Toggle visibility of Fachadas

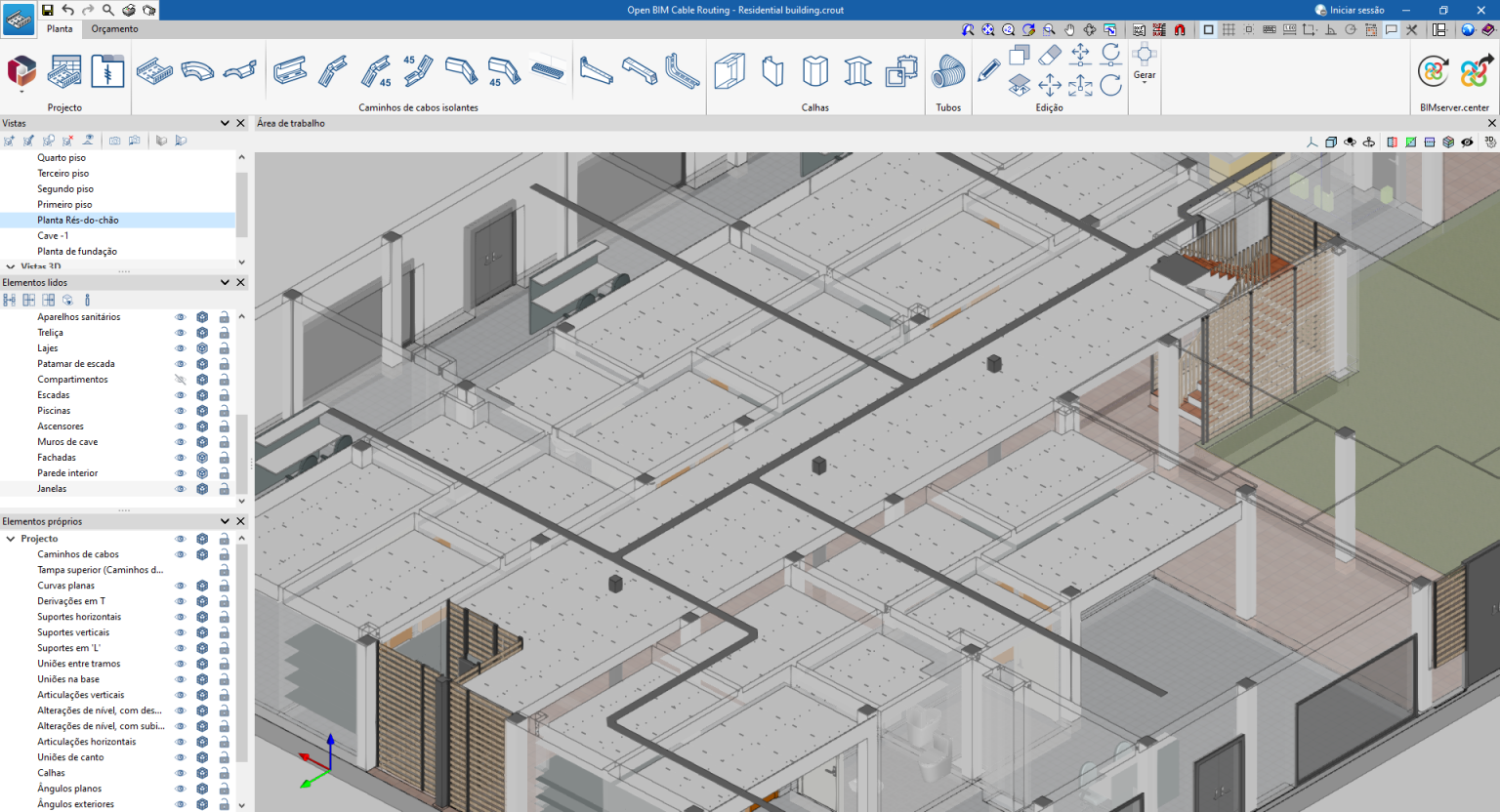[x=180, y=458]
